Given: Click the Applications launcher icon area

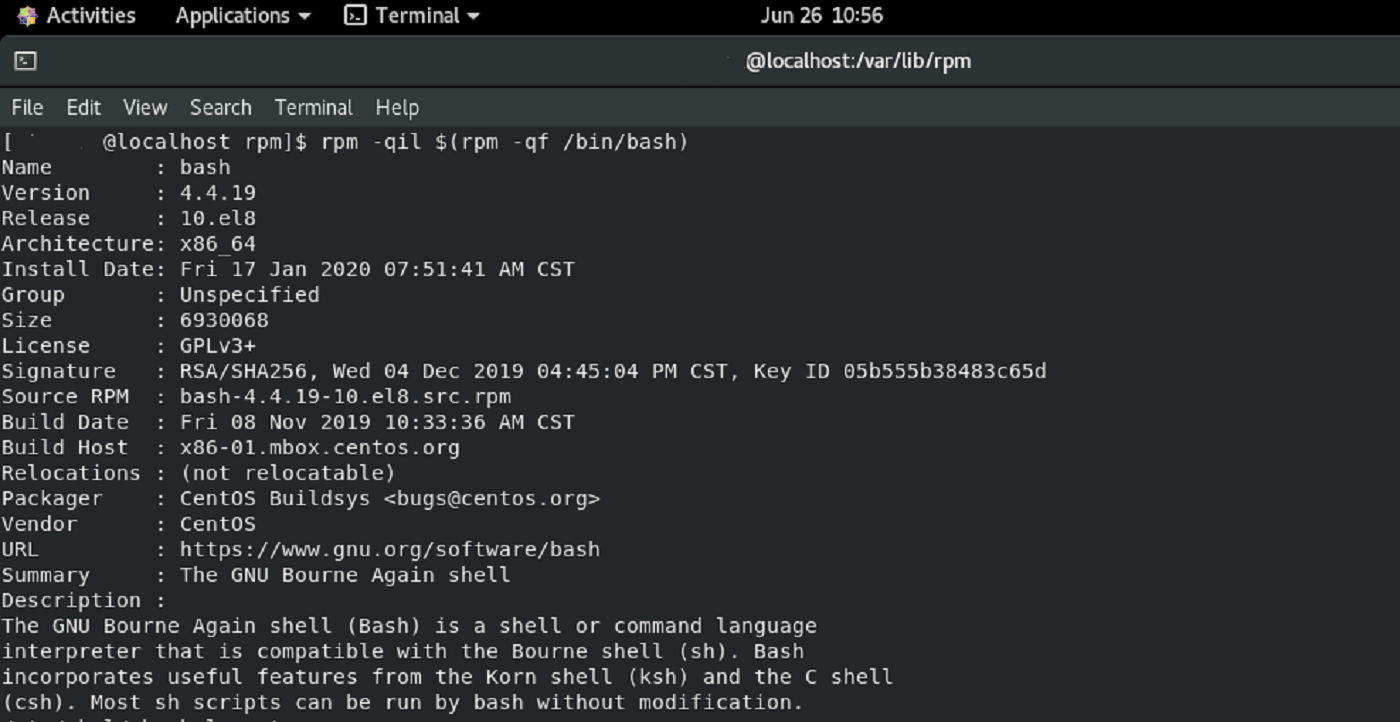Looking at the screenshot, I should coord(233,15).
